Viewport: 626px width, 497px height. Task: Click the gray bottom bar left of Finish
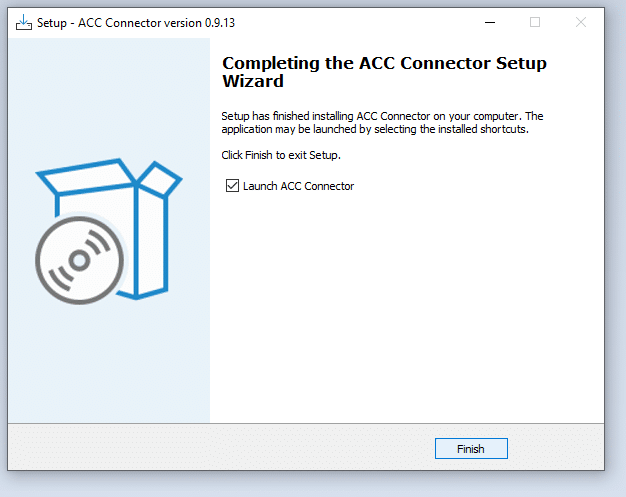tap(220, 447)
